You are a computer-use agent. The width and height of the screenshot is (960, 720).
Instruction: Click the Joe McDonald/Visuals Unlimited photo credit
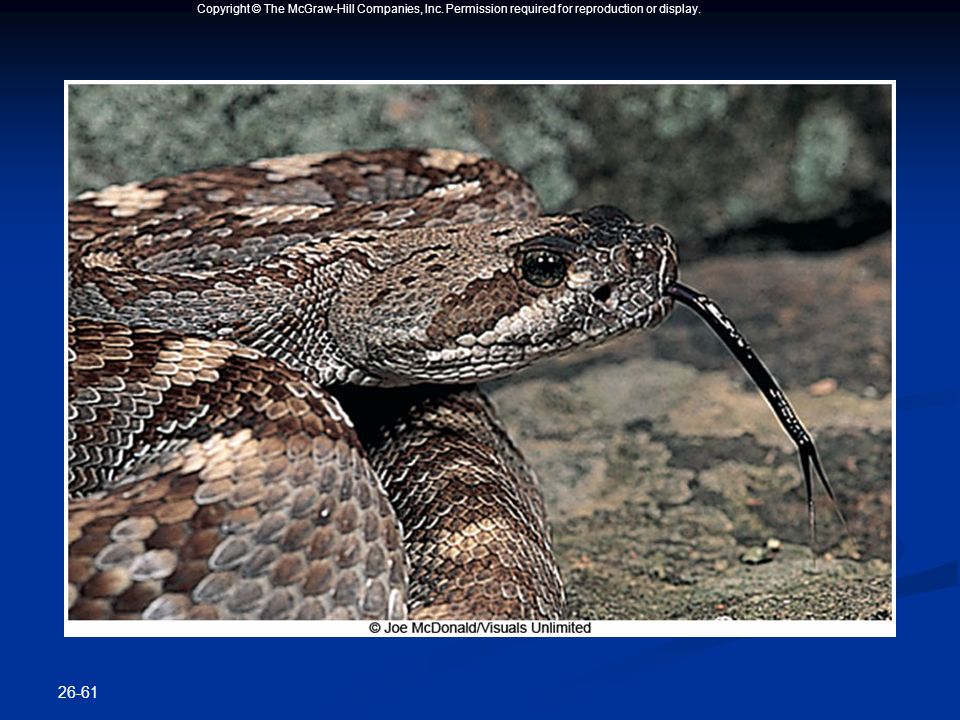[479, 628]
